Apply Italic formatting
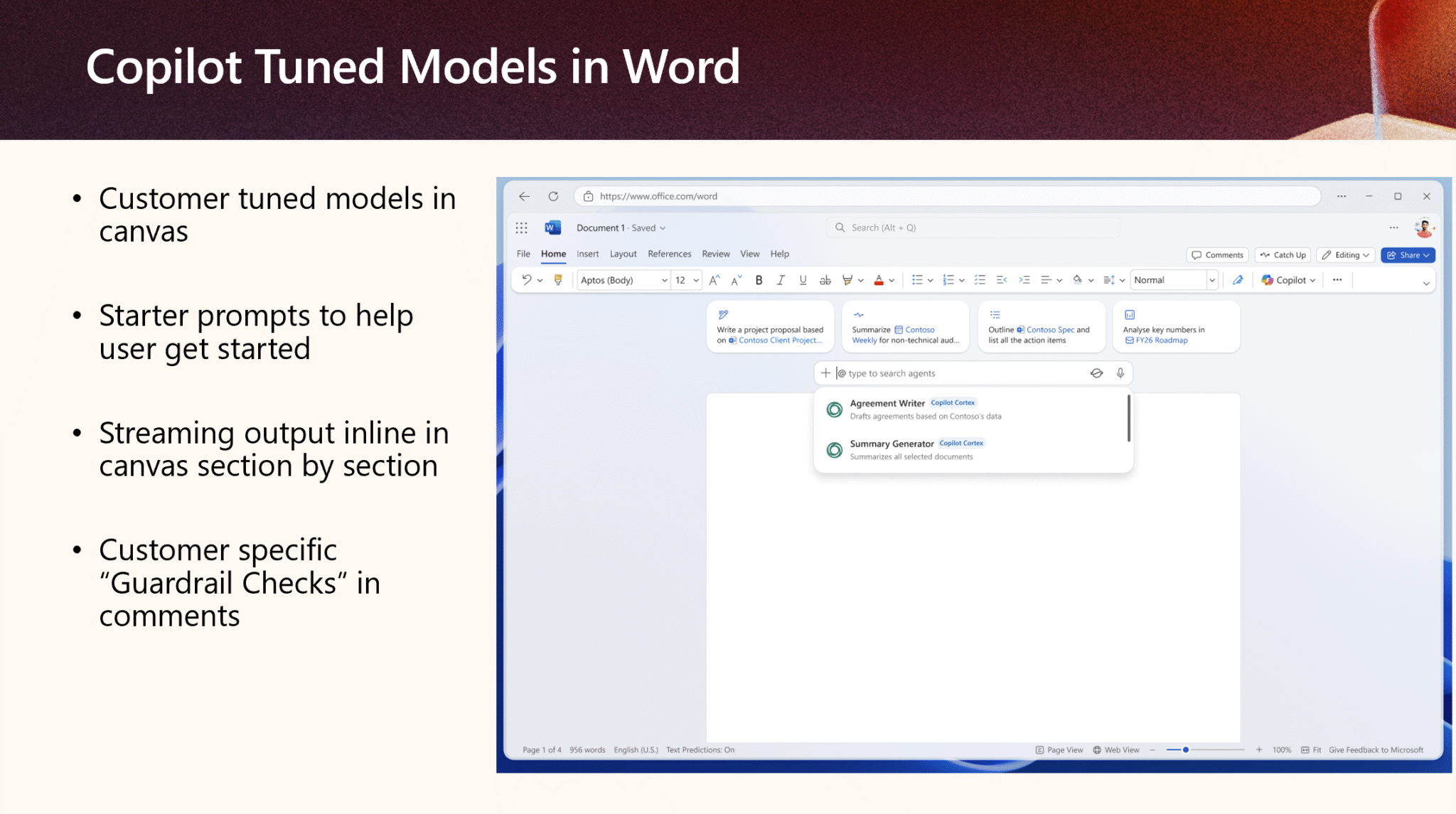The height and width of the screenshot is (814, 1456). point(781,280)
